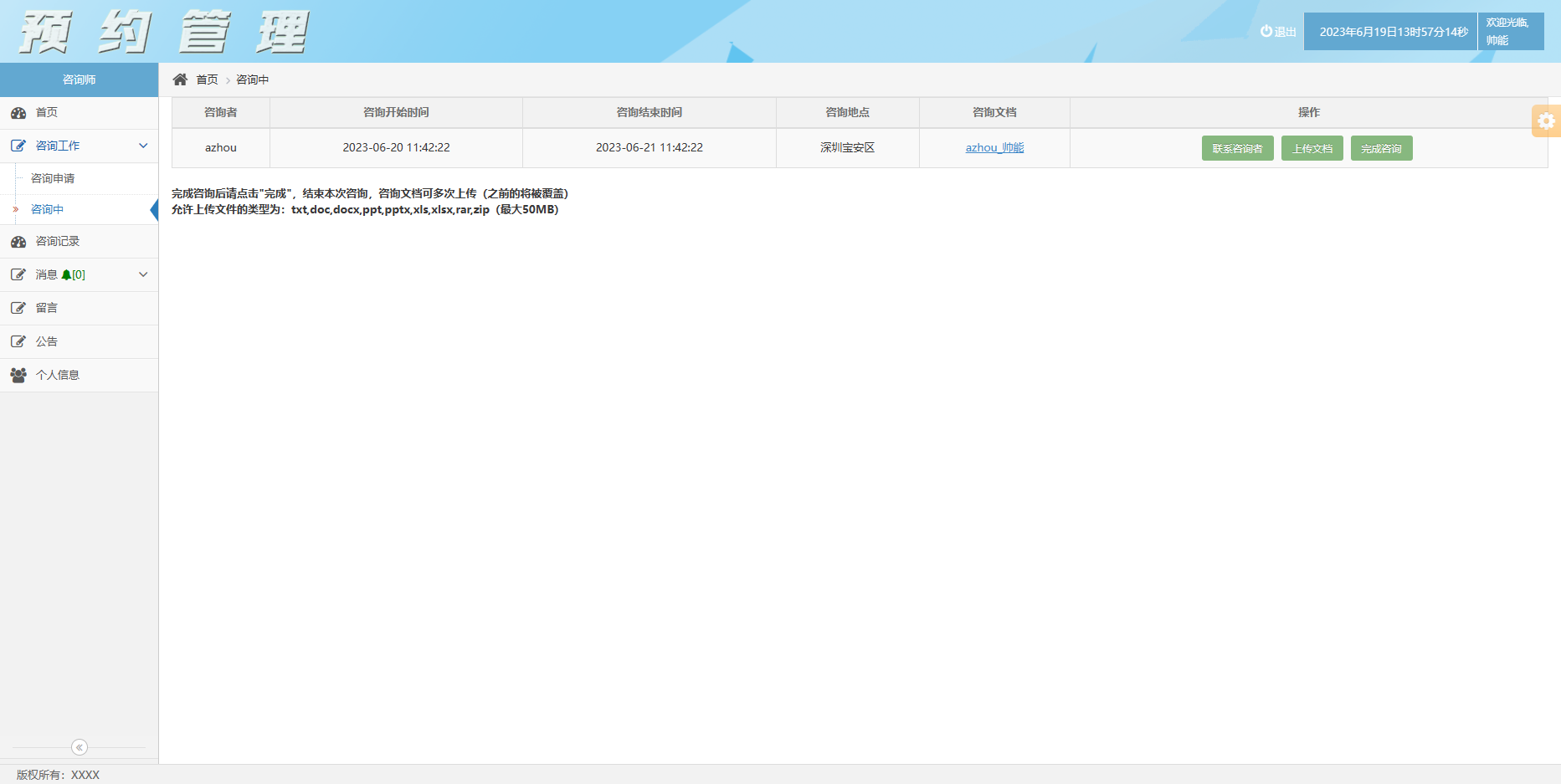Image resolution: width=1561 pixels, height=784 pixels.
Task: Click the edit icon beside 消息
Action: tap(18, 274)
